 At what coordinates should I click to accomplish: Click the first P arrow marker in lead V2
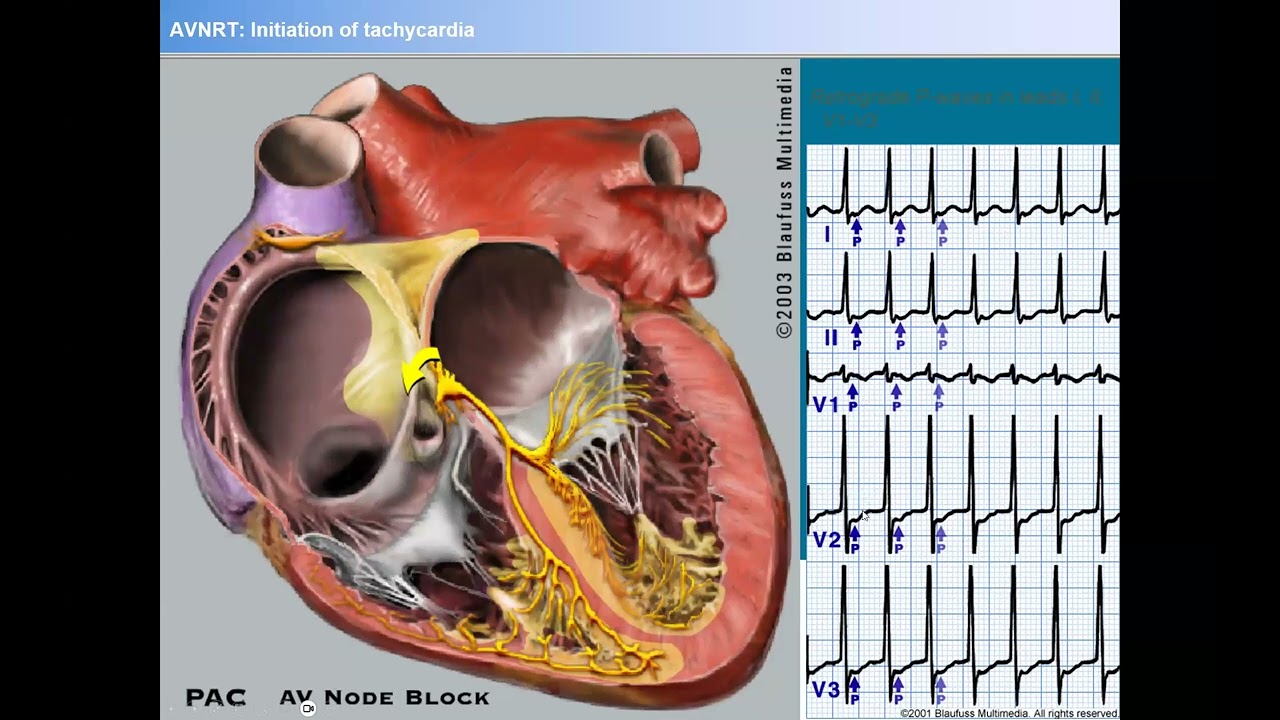click(855, 538)
